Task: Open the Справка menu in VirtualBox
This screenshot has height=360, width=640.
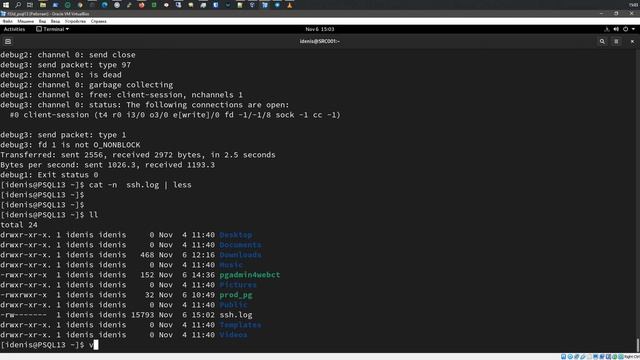Action: pyautogui.click(x=98, y=21)
